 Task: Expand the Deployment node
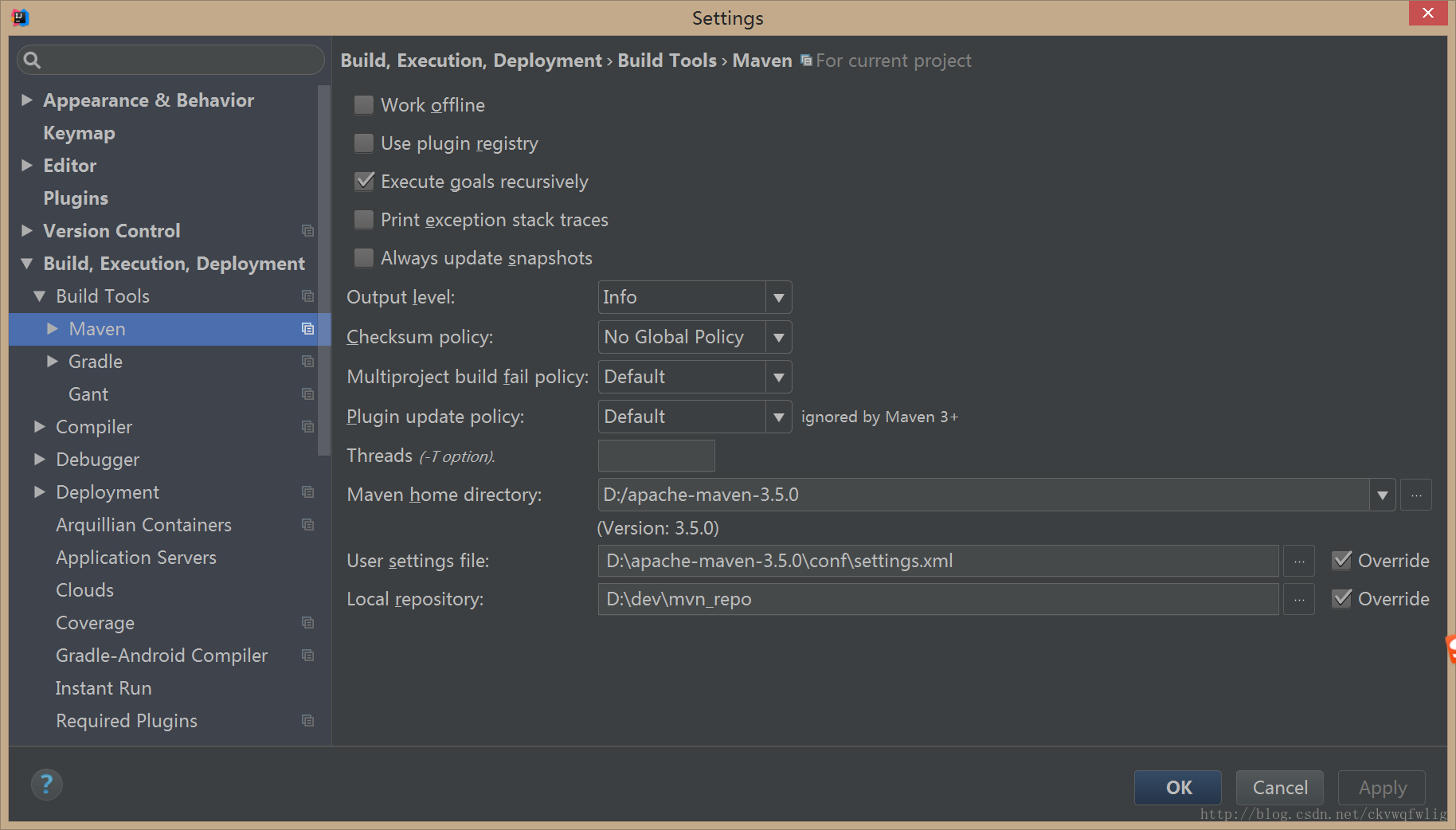click(x=40, y=492)
